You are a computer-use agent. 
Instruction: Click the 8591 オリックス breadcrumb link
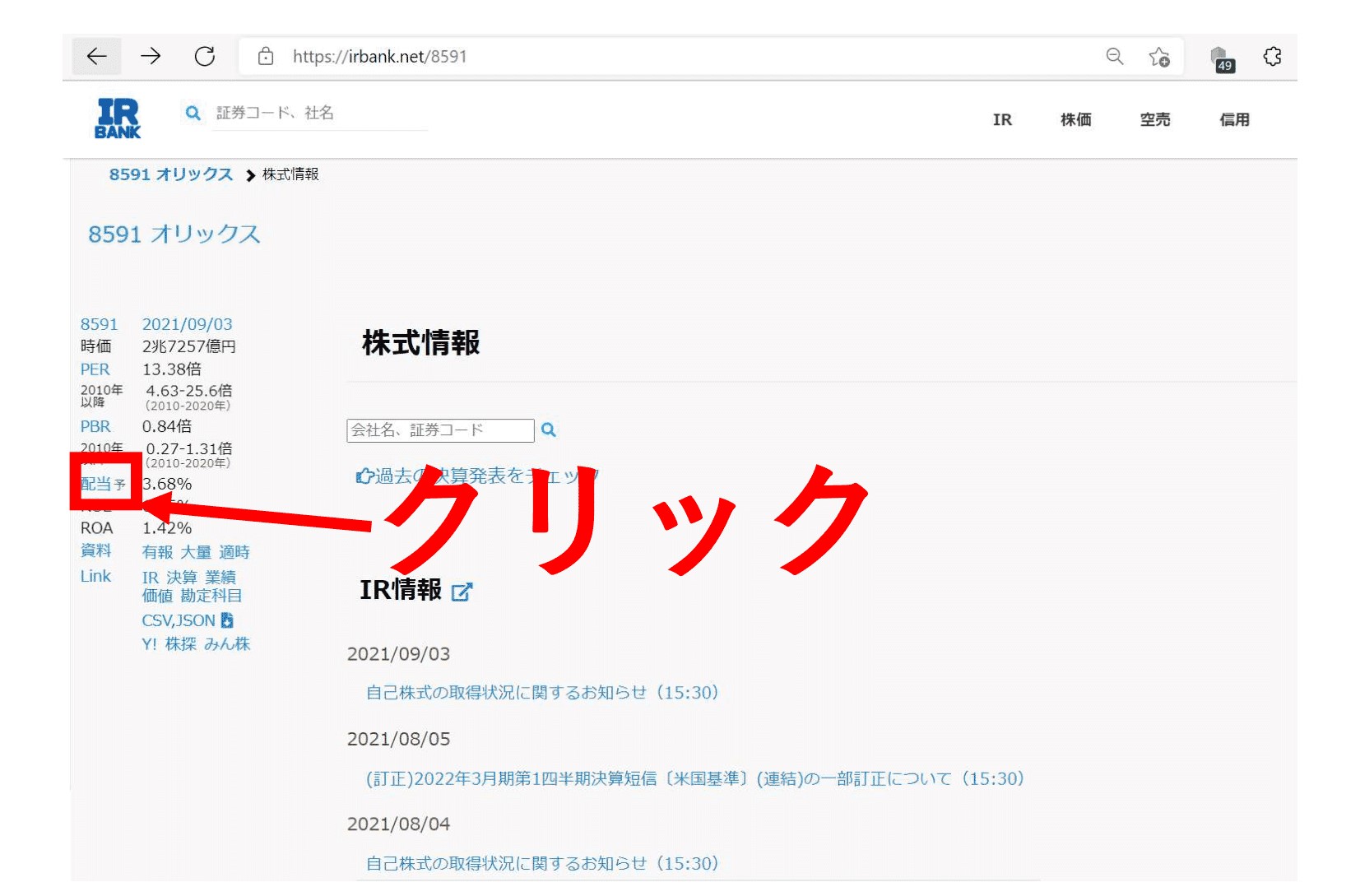pyautogui.click(x=171, y=174)
